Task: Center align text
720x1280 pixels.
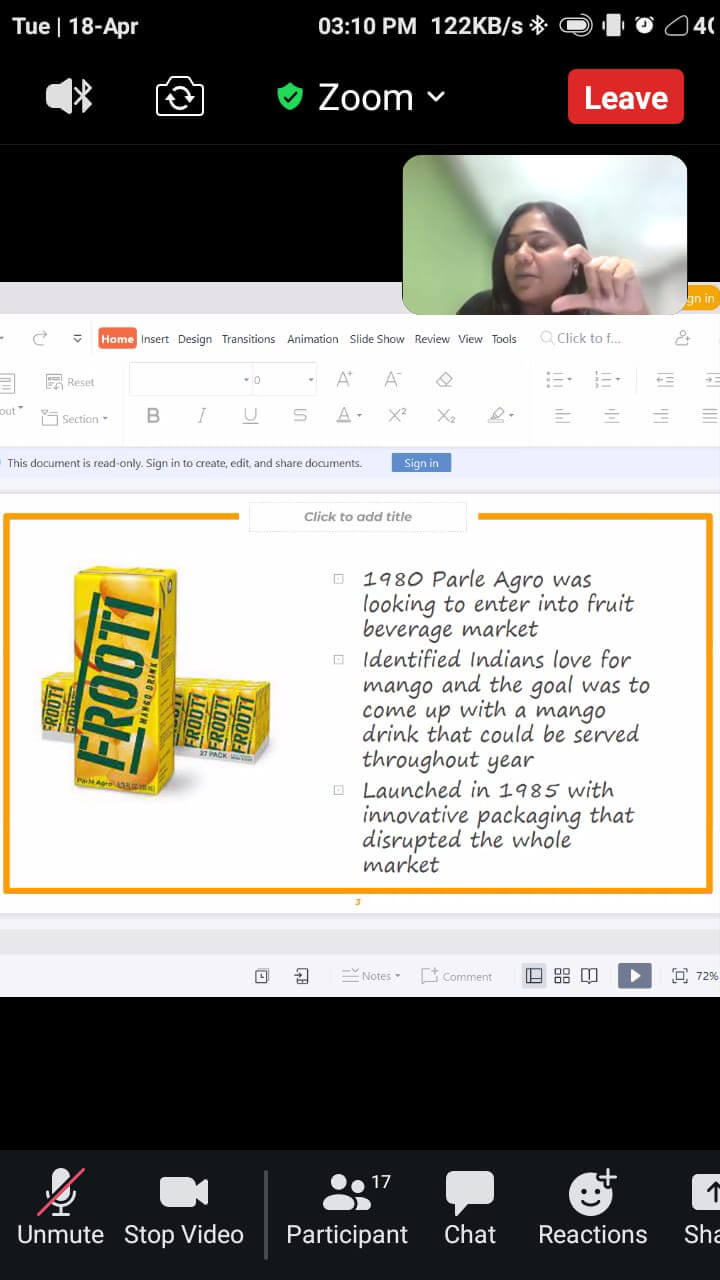Action: click(x=611, y=416)
